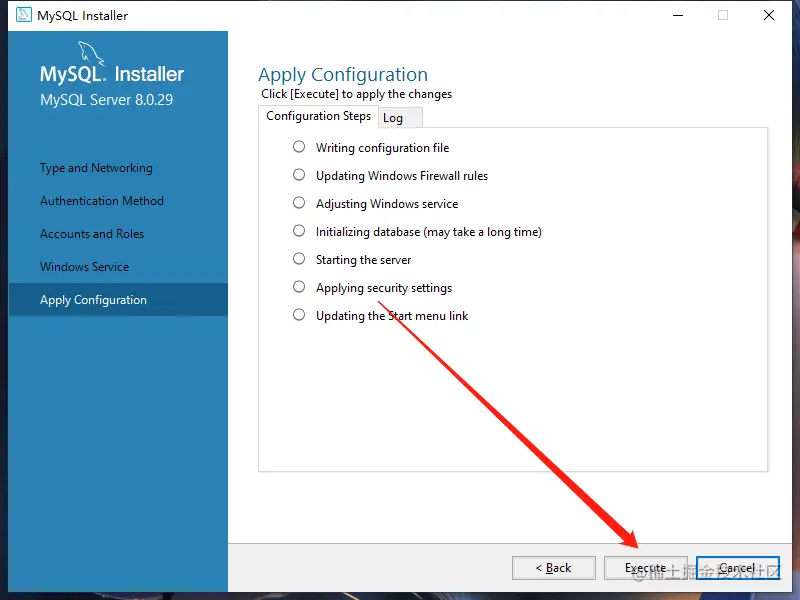This screenshot has width=800, height=600.
Task: Select the Adjusting Windows service step indicator
Action: click(299, 203)
